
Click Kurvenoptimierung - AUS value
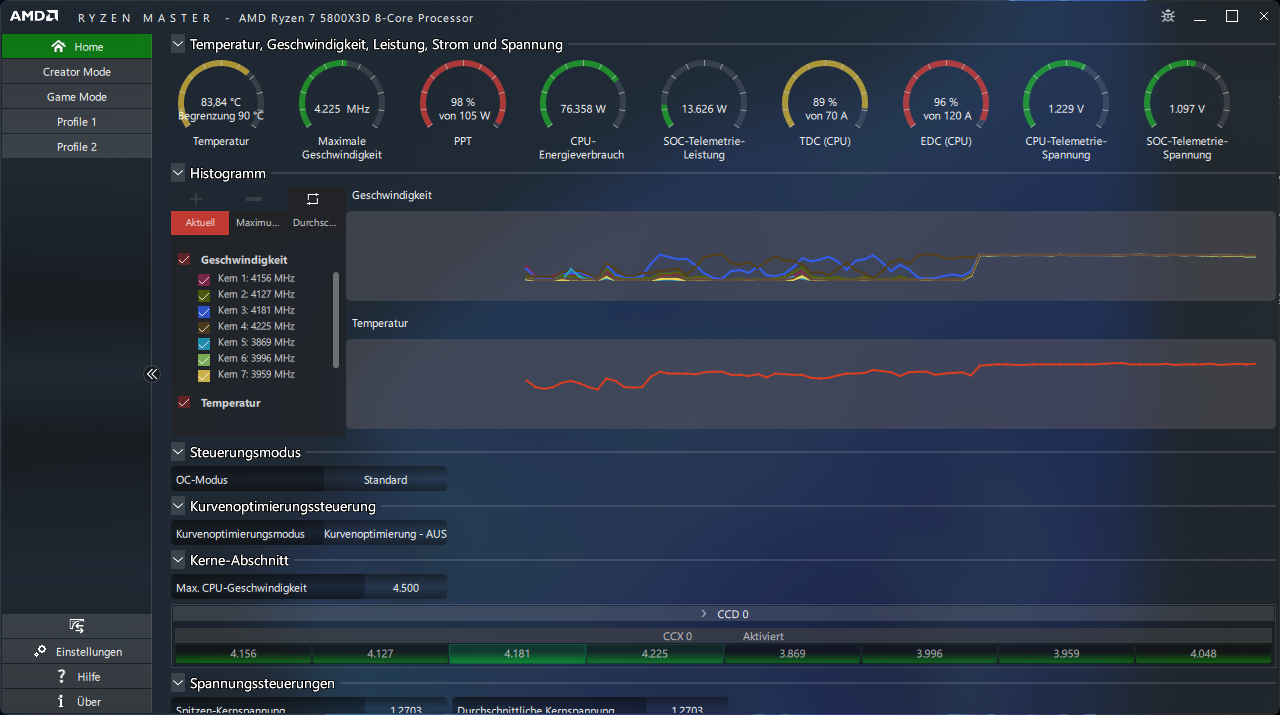[385, 534]
